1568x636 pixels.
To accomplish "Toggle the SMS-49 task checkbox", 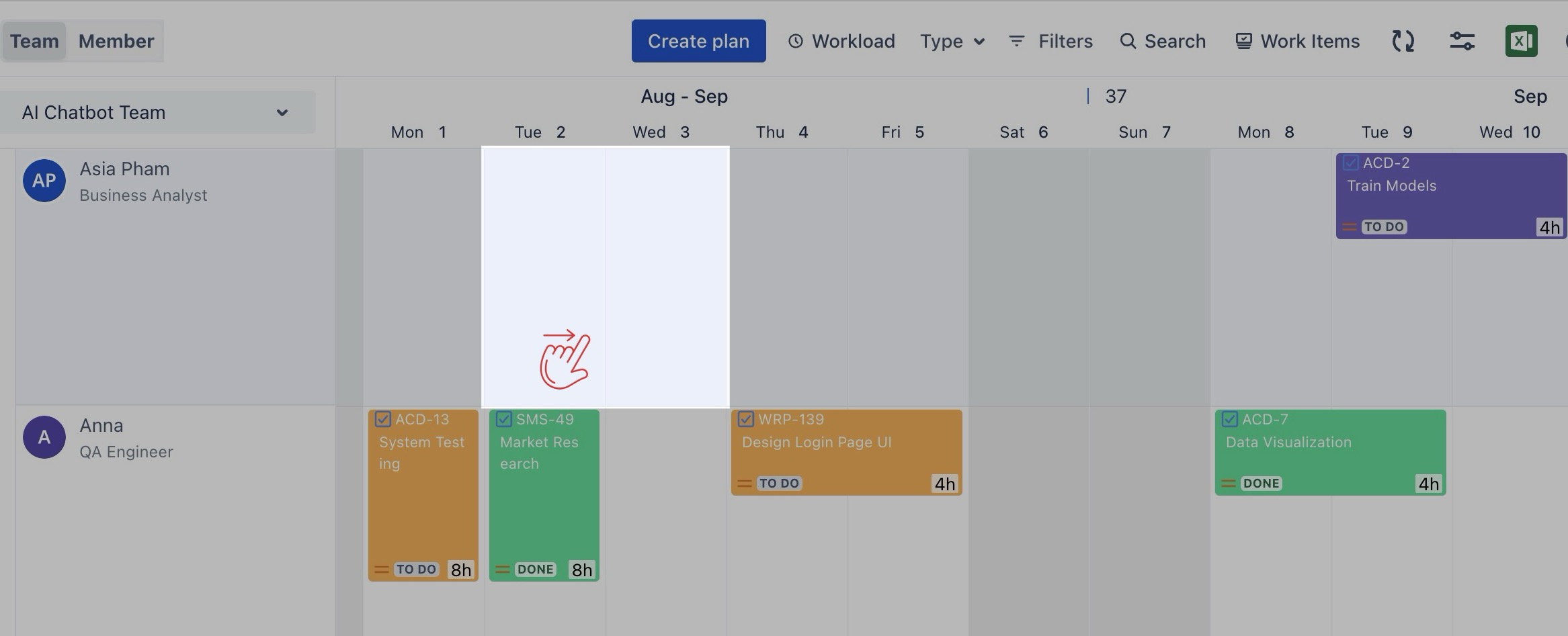I will point(504,420).
